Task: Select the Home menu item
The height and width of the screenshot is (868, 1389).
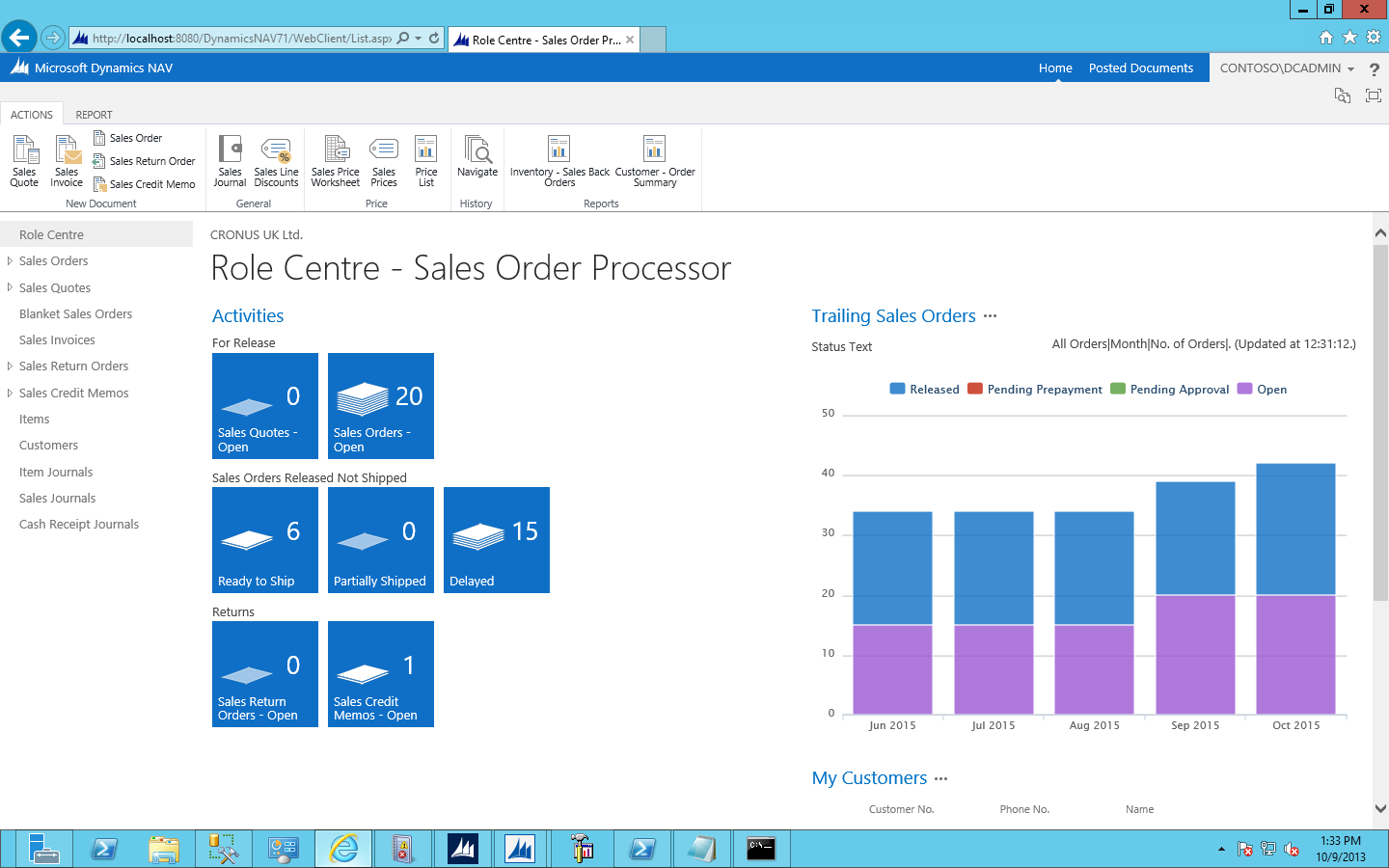Action: pos(1055,68)
